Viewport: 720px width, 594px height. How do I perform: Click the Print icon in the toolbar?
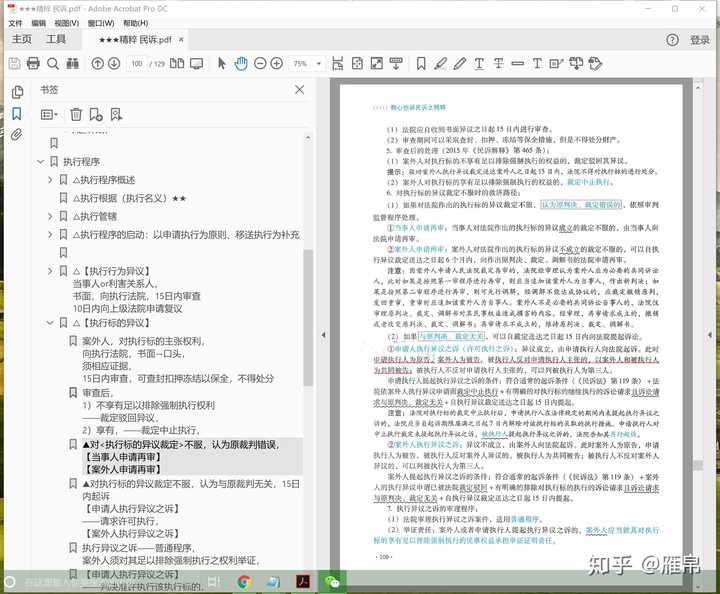point(35,64)
